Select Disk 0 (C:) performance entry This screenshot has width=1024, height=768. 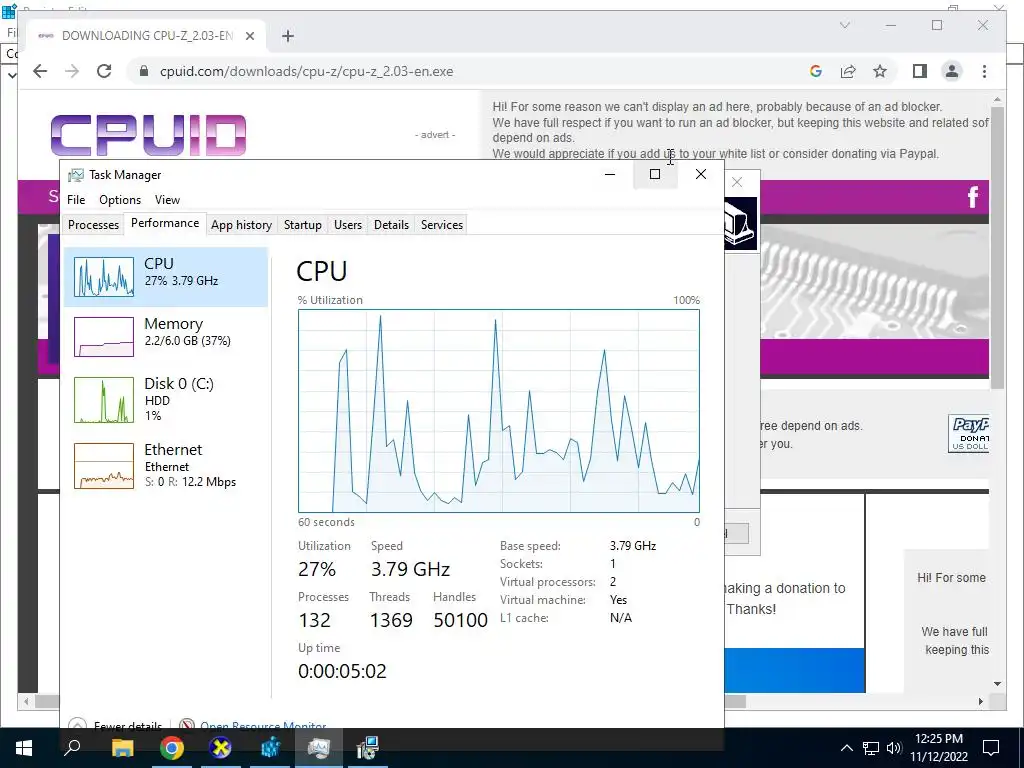coord(166,399)
